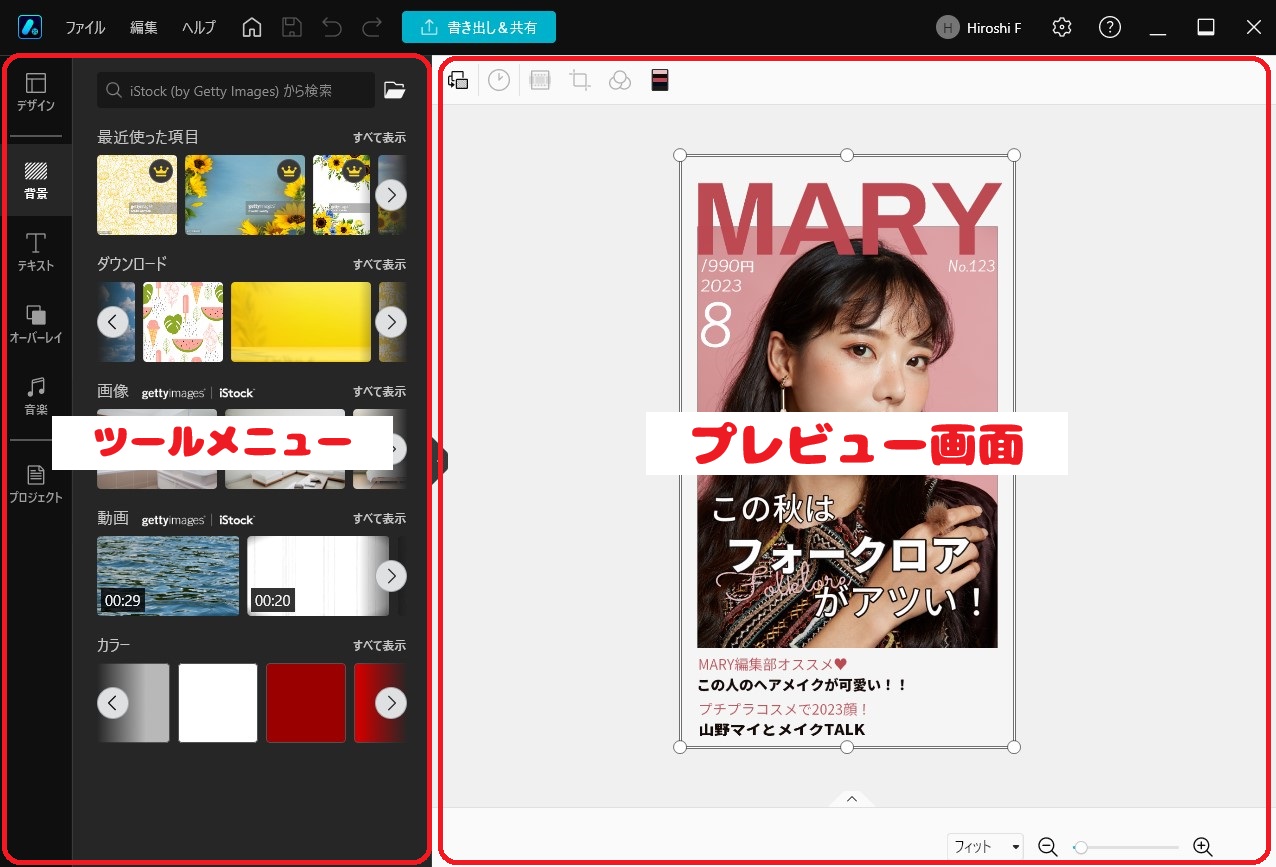Open settings gear icon
The image size is (1276, 867).
tap(1062, 28)
